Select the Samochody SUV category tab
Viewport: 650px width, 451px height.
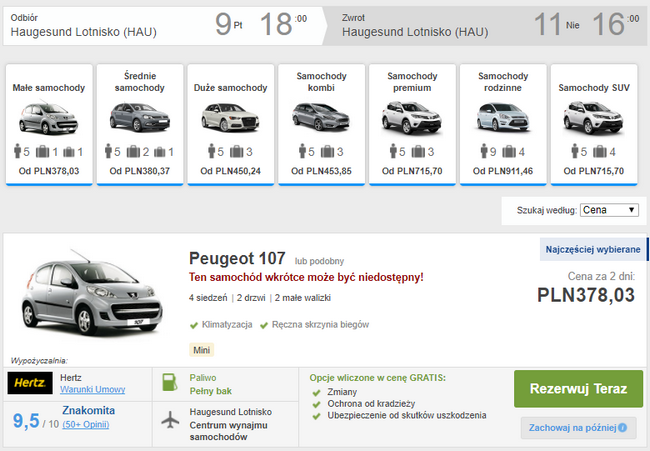[594, 124]
